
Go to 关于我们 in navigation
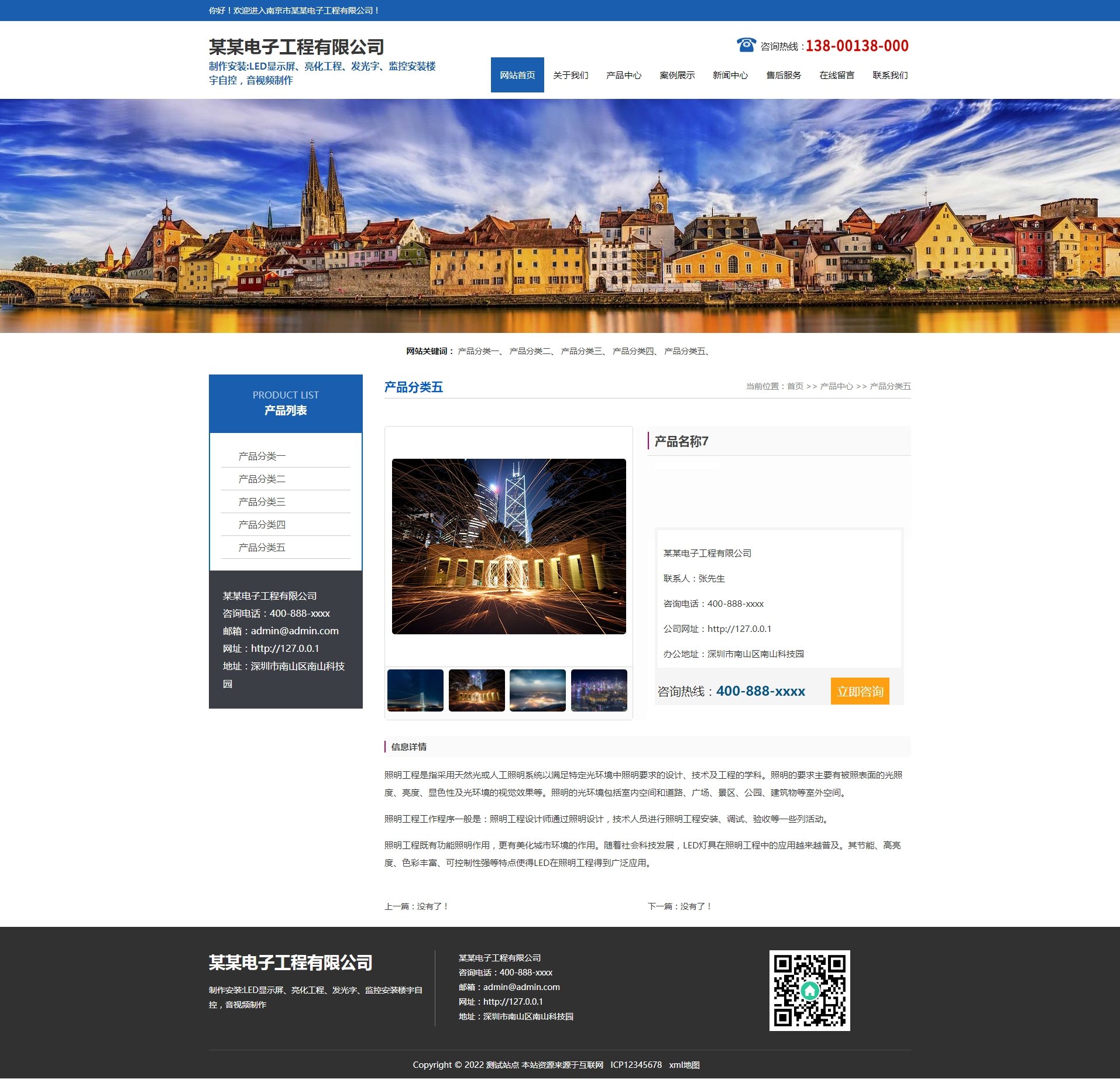571,75
